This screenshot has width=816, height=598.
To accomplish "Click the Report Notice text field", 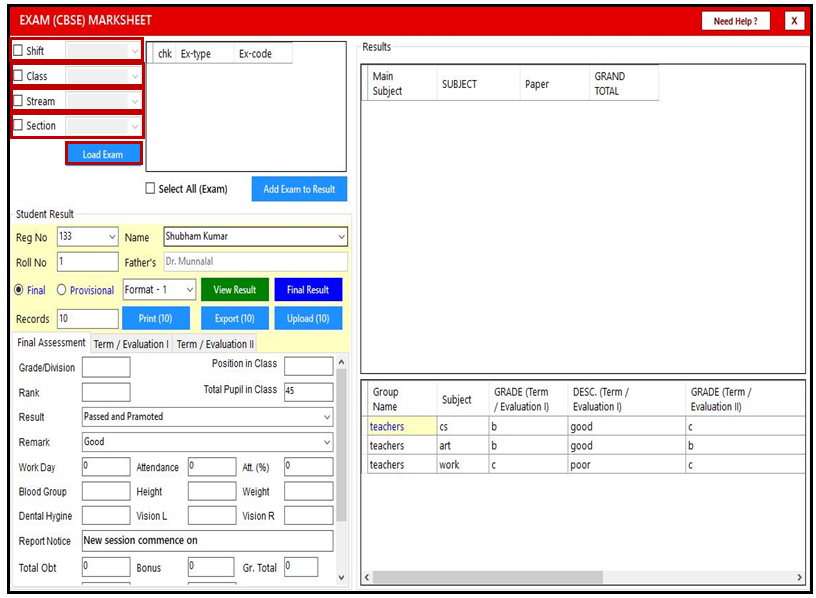I will pyautogui.click(x=207, y=541).
